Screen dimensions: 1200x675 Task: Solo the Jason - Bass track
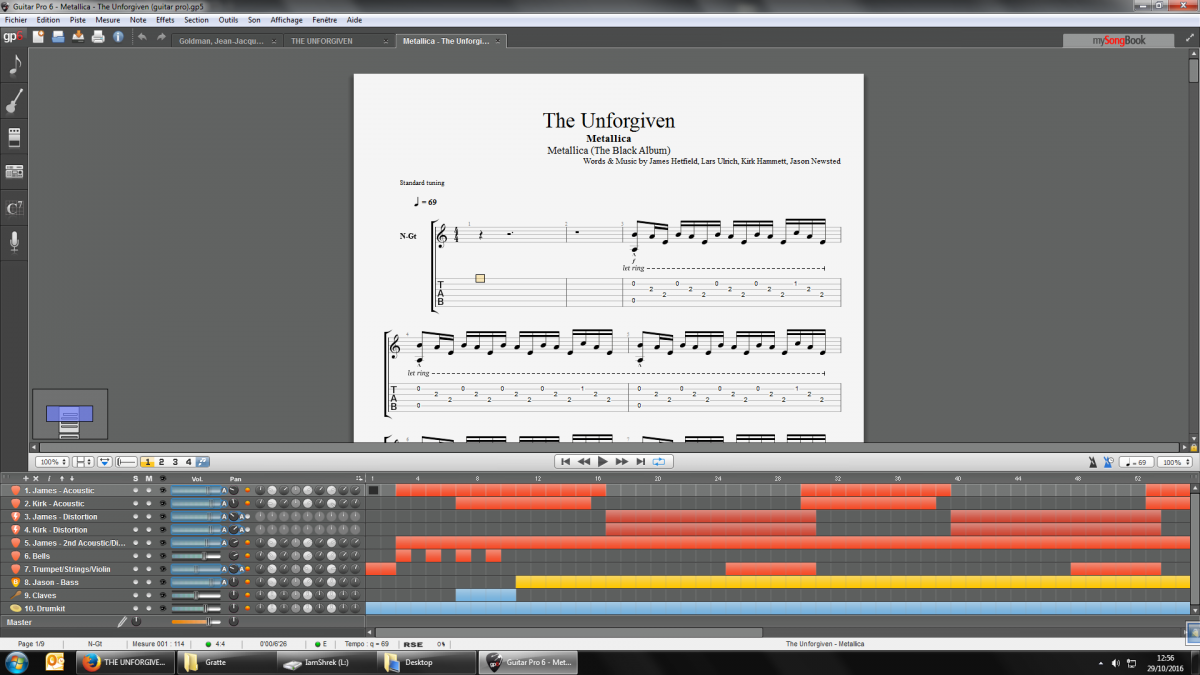coord(136,582)
